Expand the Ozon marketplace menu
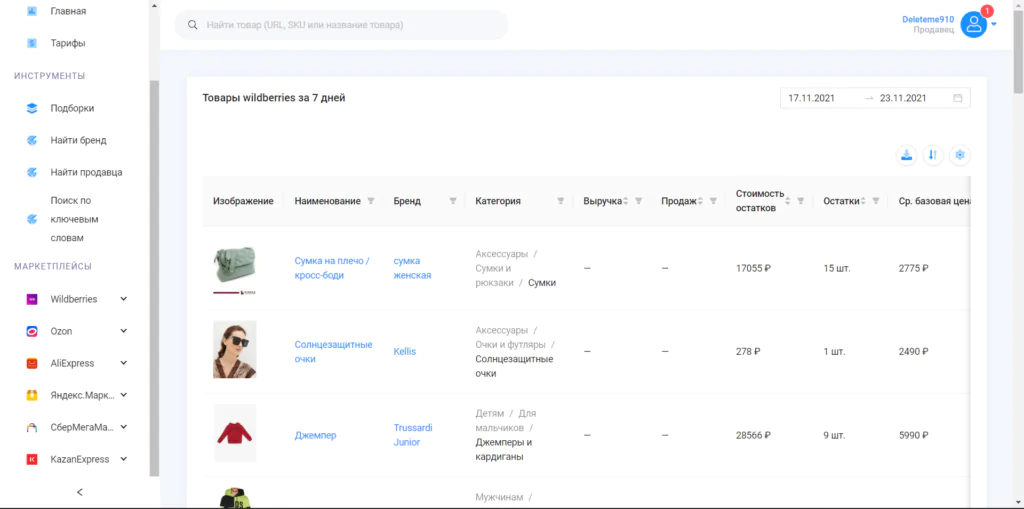This screenshot has height=509, width=1024. (x=124, y=331)
